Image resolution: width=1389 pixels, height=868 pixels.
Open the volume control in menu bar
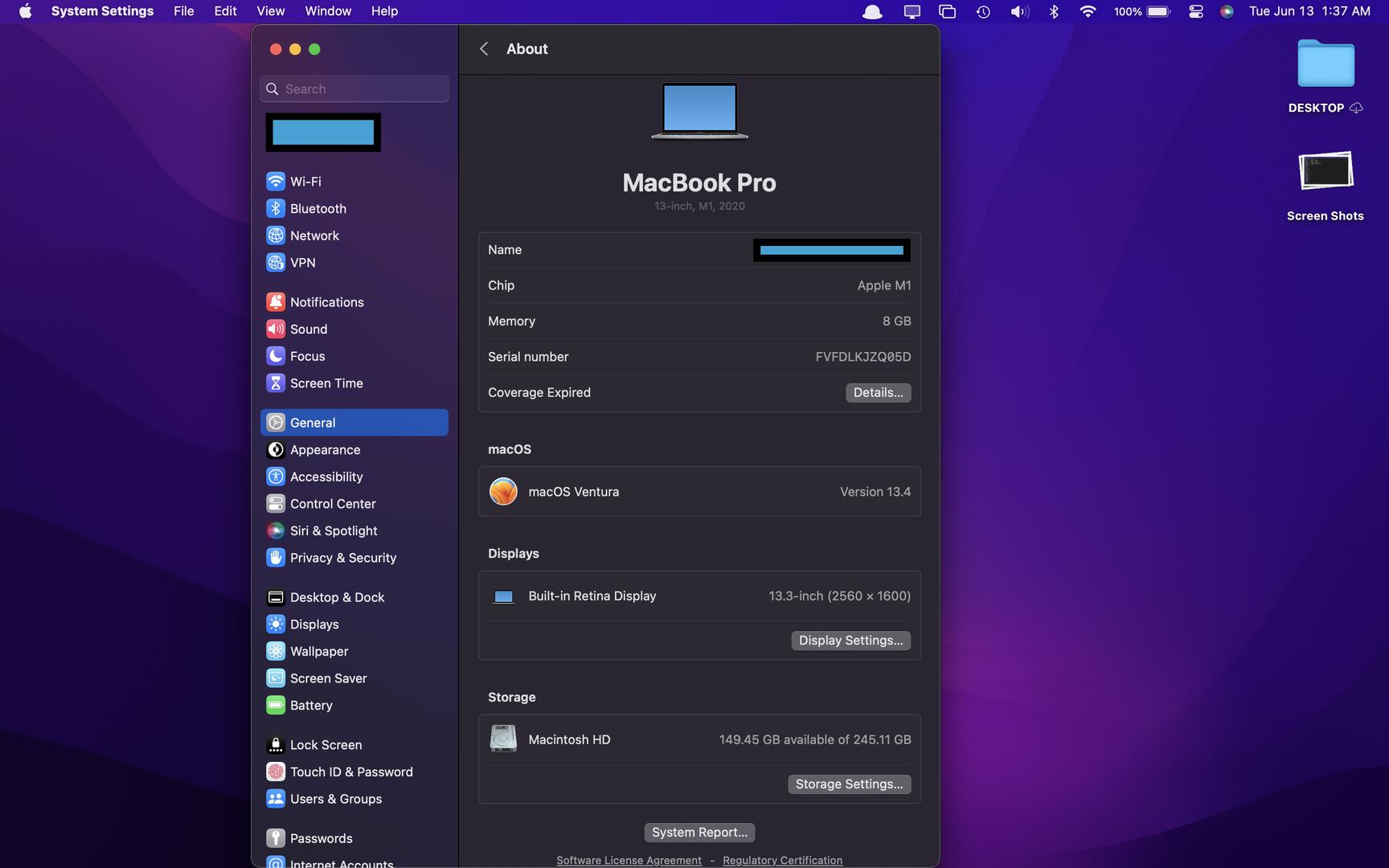[x=1019, y=11]
